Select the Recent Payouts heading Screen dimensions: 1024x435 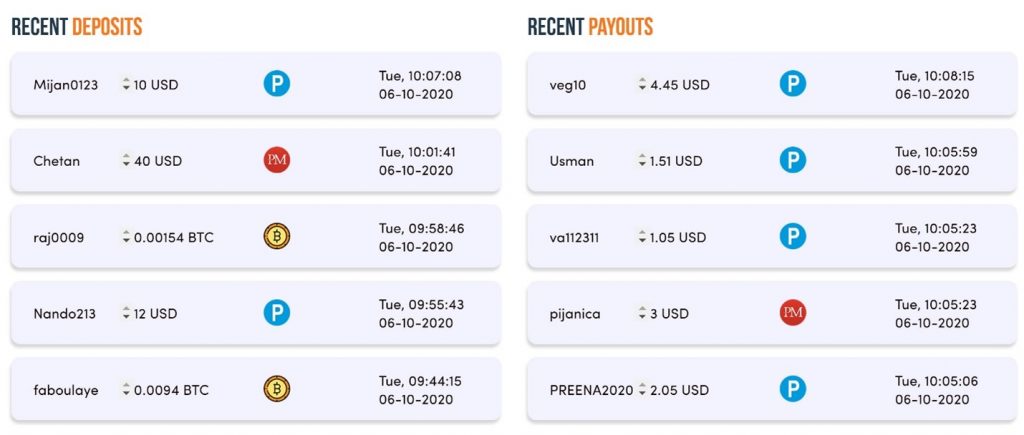click(590, 27)
